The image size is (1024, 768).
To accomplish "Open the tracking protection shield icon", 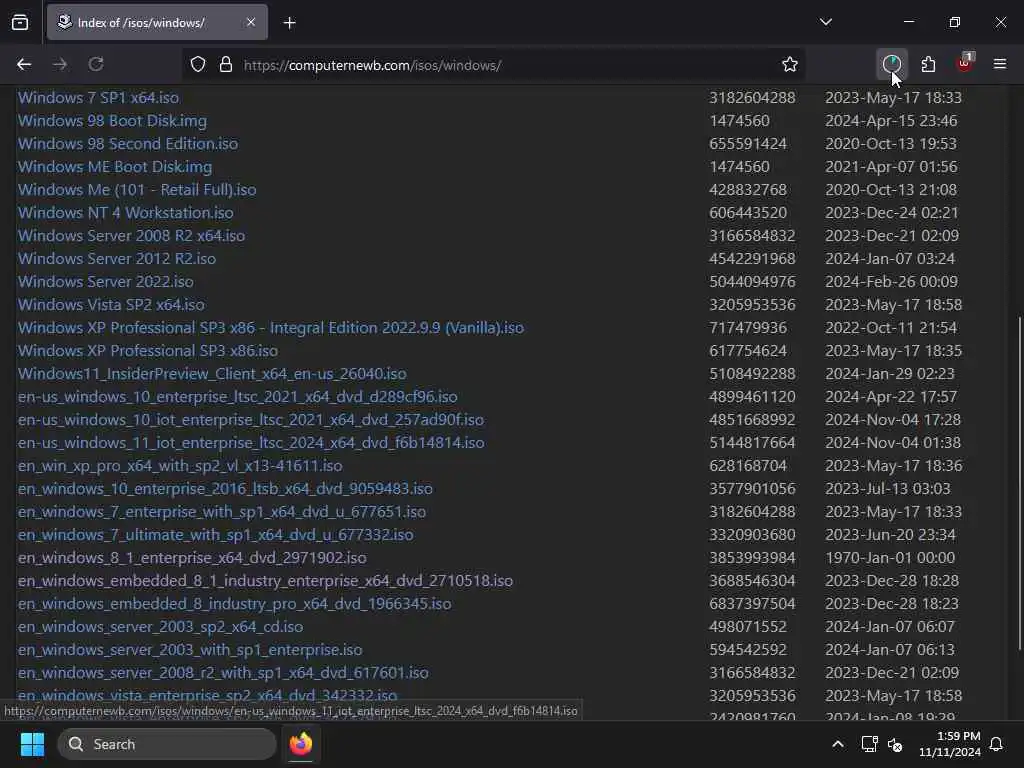I will 198,65.
